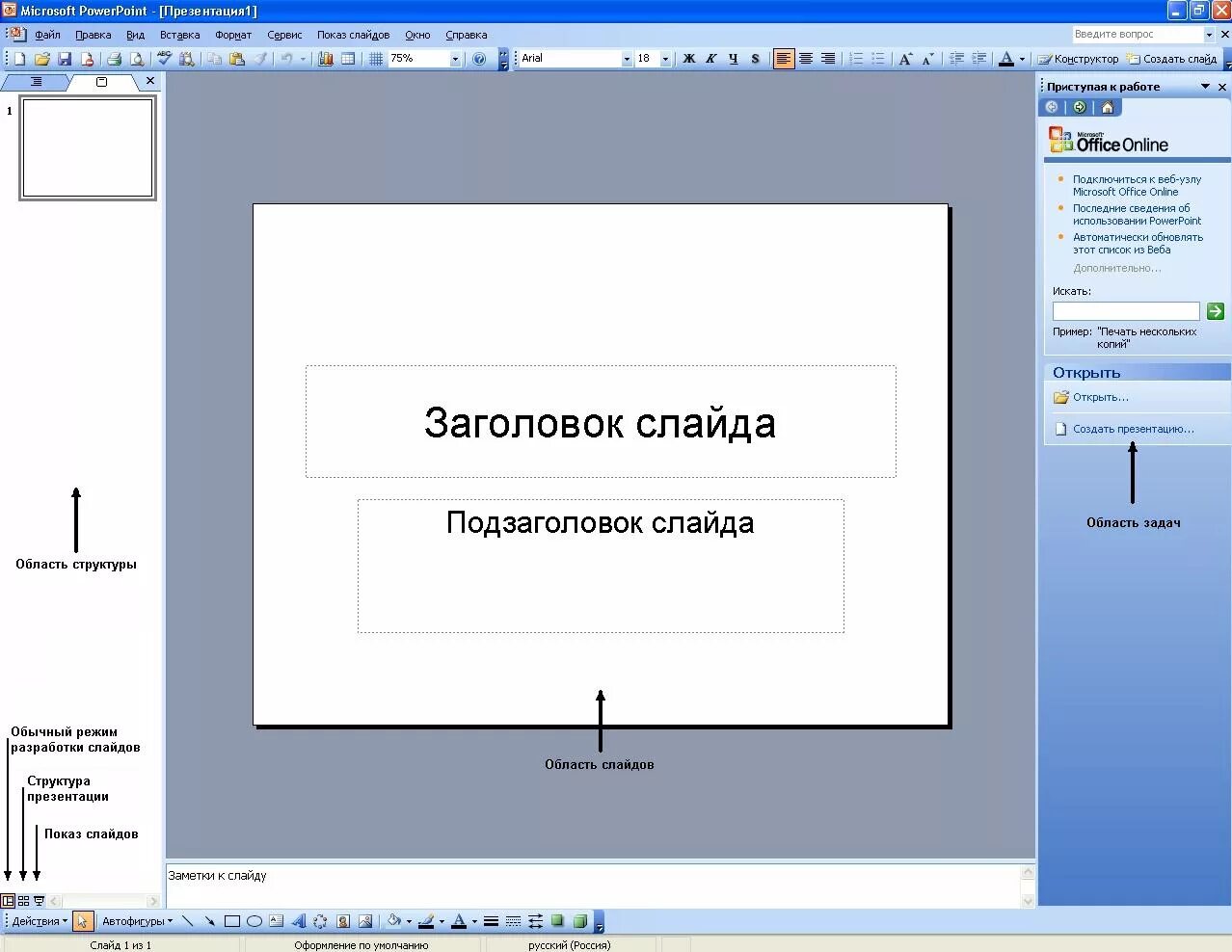Select the Oval drawing tool

click(254, 921)
